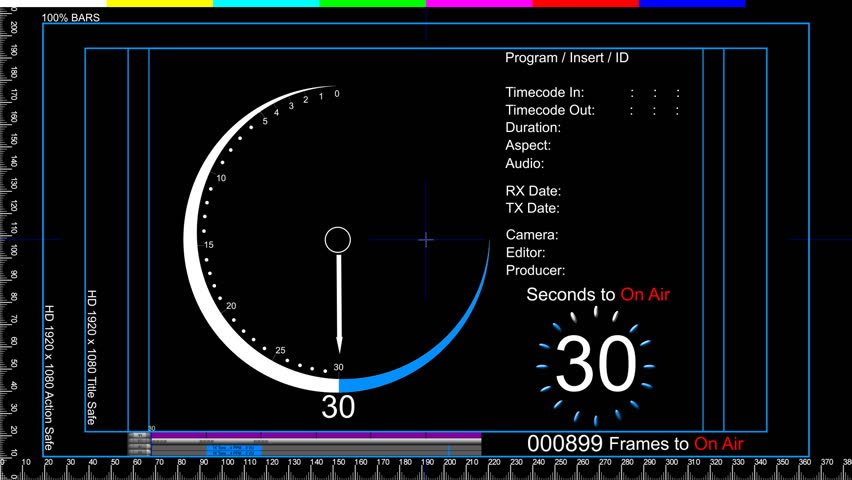Viewport: 852px width, 480px height.
Task: Click the red color bar at top
Action: [x=585, y=3]
